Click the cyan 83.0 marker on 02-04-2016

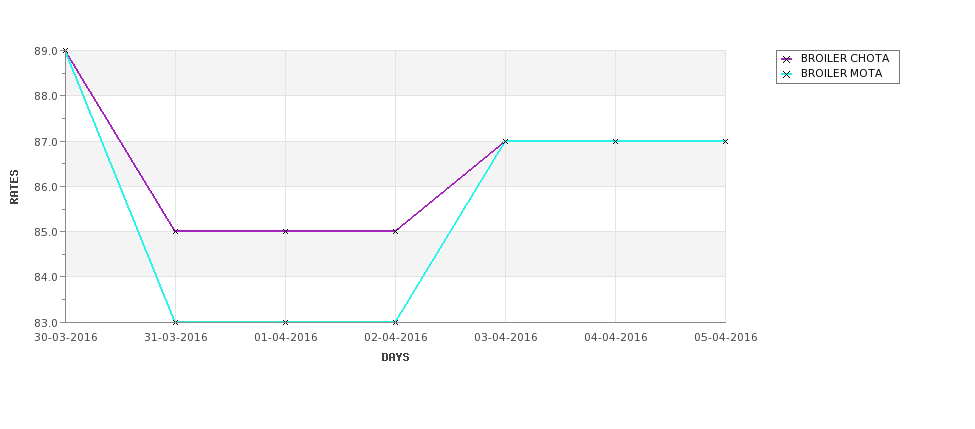pos(395,322)
